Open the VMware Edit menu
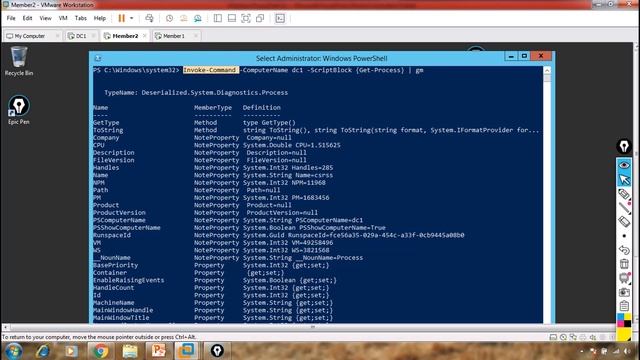This screenshot has height=360, width=640. 27,18
